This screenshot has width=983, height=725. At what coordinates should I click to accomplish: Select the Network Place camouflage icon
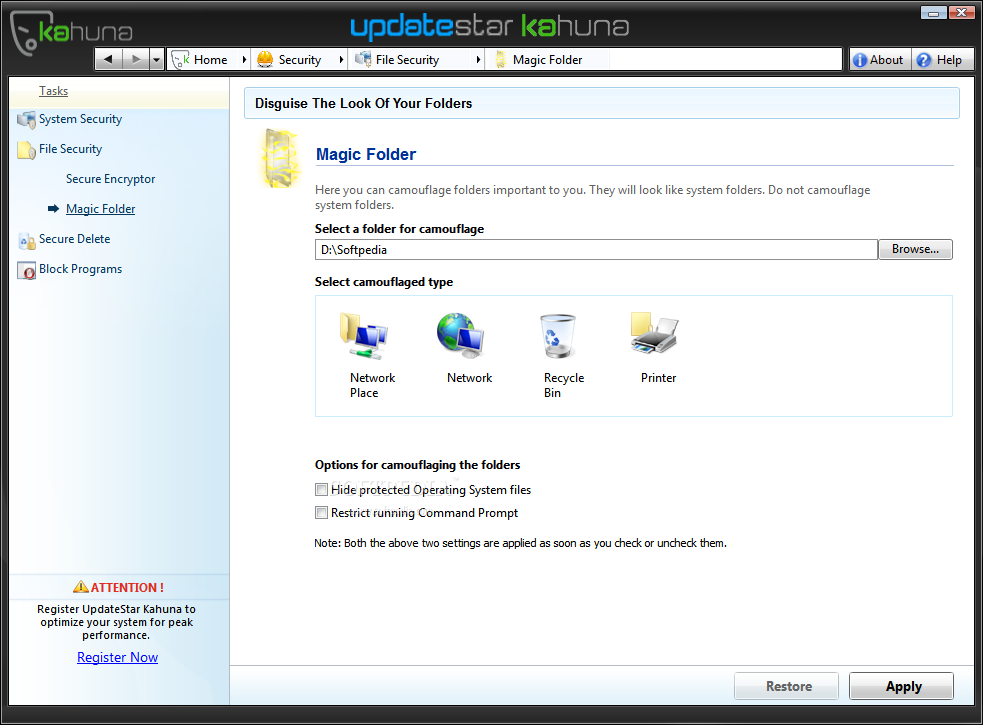coord(364,336)
